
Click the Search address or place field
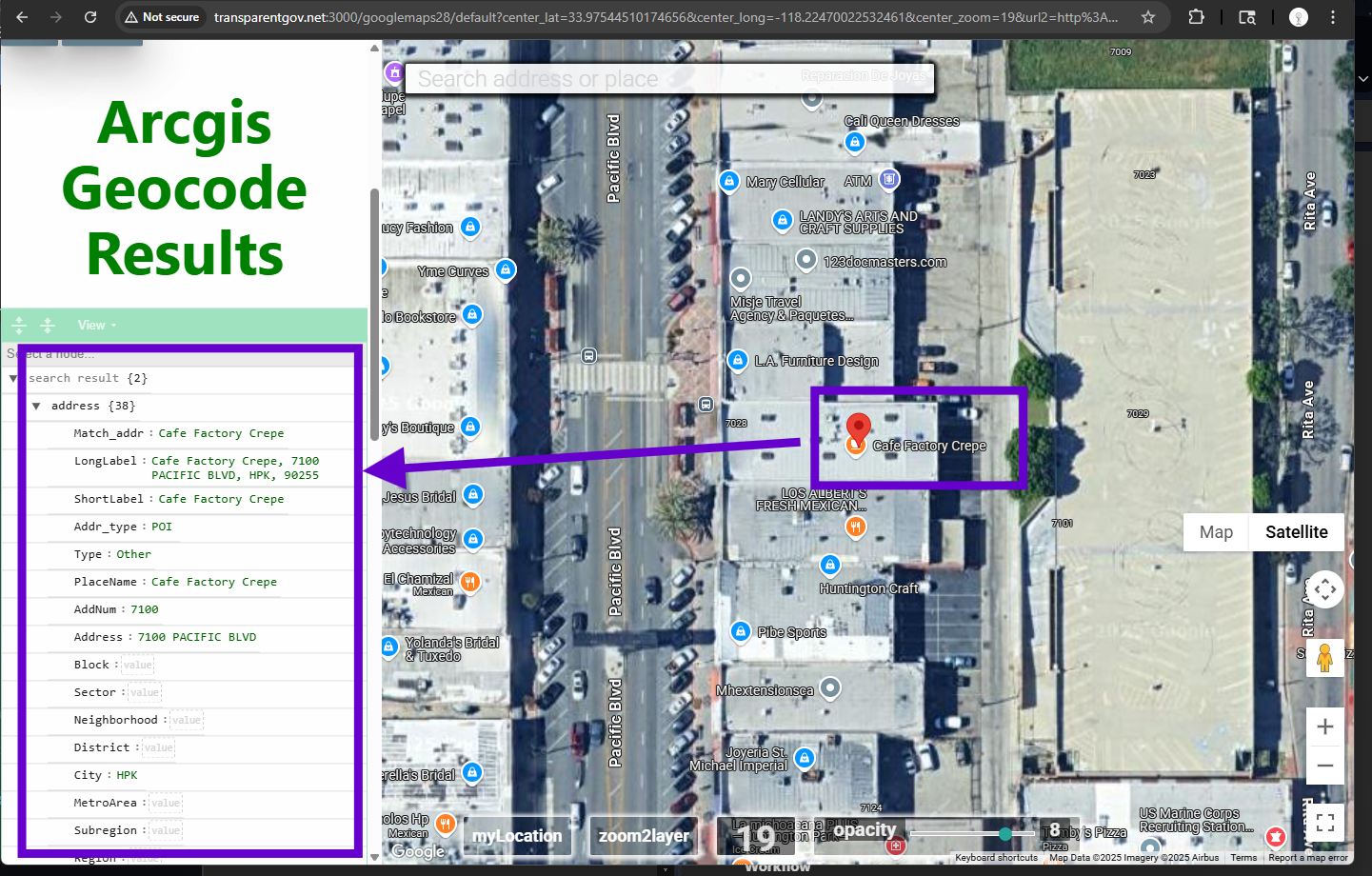(x=669, y=78)
